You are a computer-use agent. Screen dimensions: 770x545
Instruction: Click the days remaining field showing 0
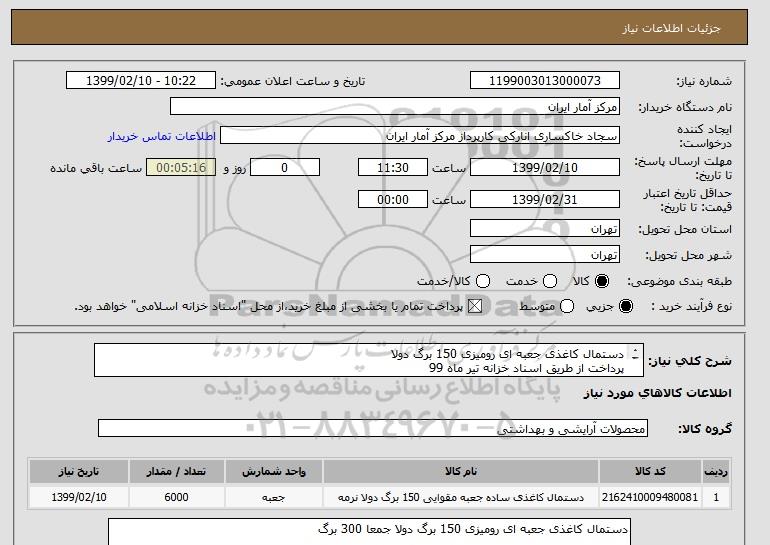[x=285, y=167]
